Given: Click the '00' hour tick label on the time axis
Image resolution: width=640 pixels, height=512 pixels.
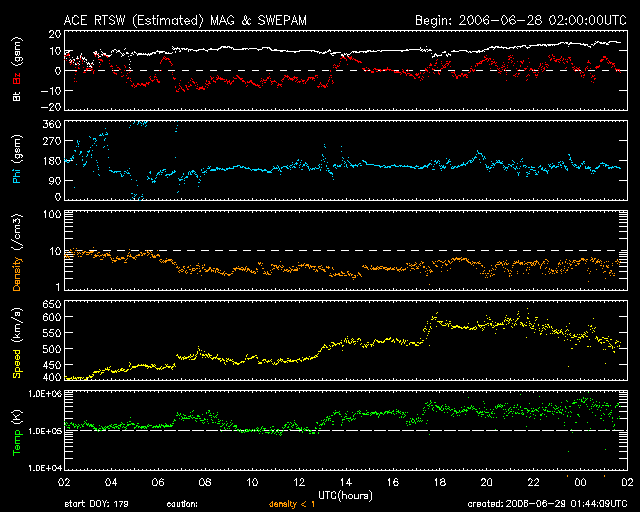Looking at the screenshot, I should tap(580, 482).
